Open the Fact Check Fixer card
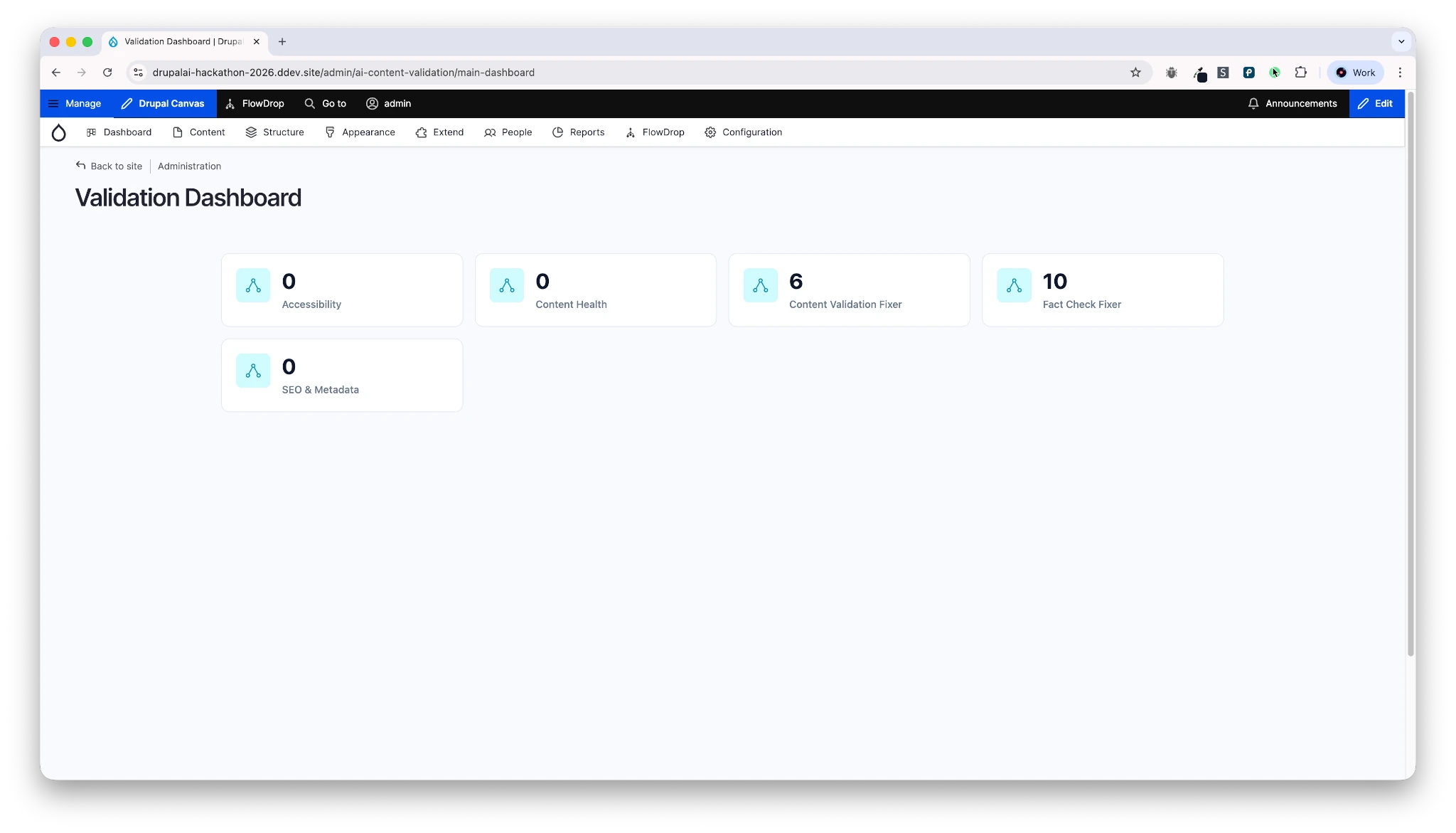 (x=1103, y=290)
